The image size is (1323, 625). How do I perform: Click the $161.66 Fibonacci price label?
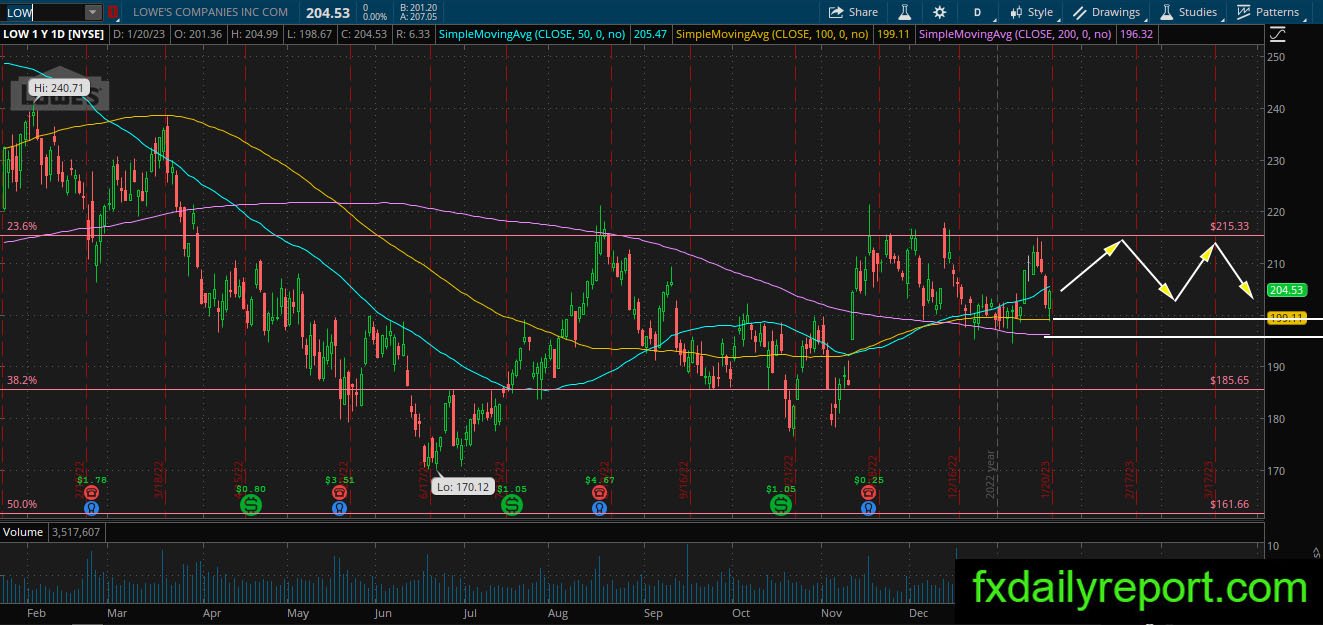(1229, 505)
